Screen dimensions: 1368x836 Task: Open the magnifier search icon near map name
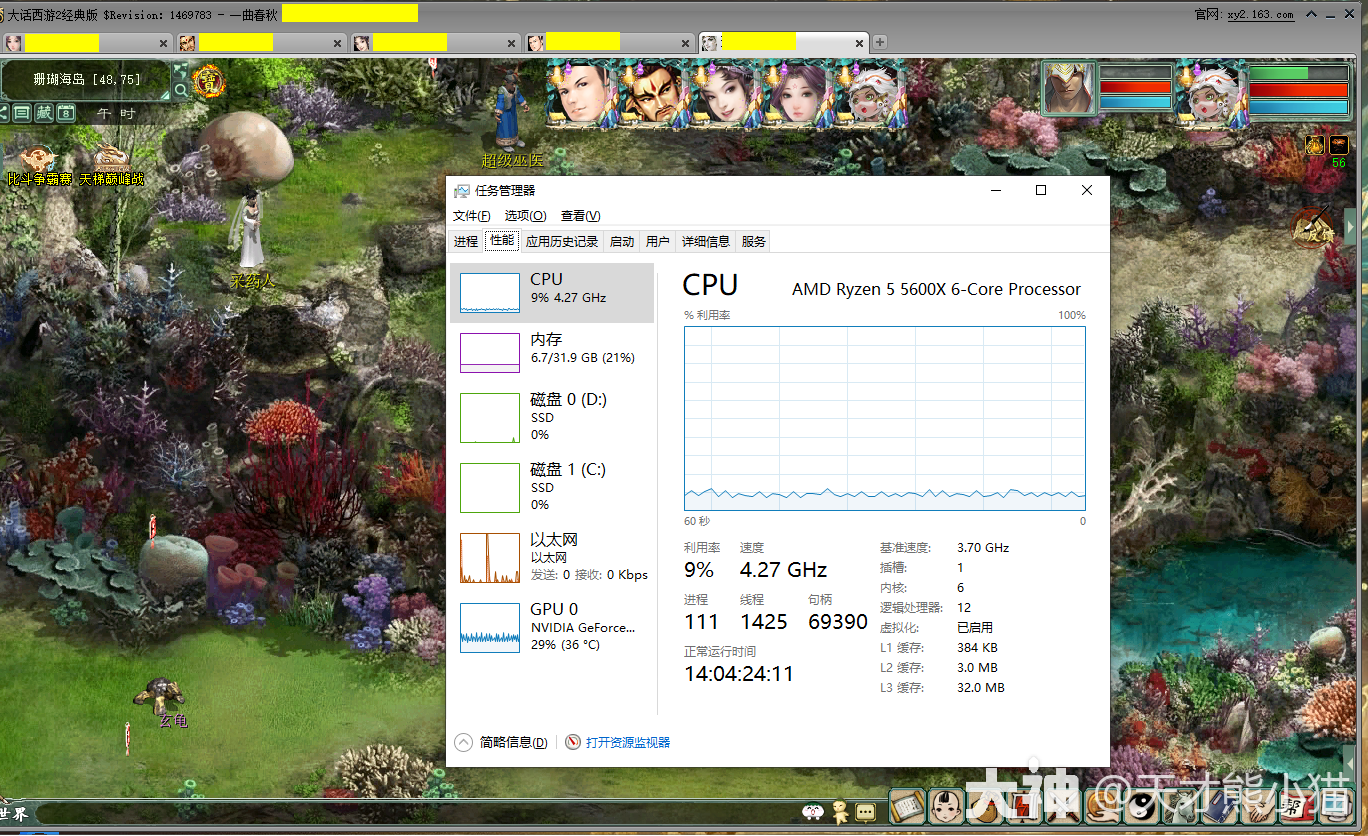click(180, 90)
